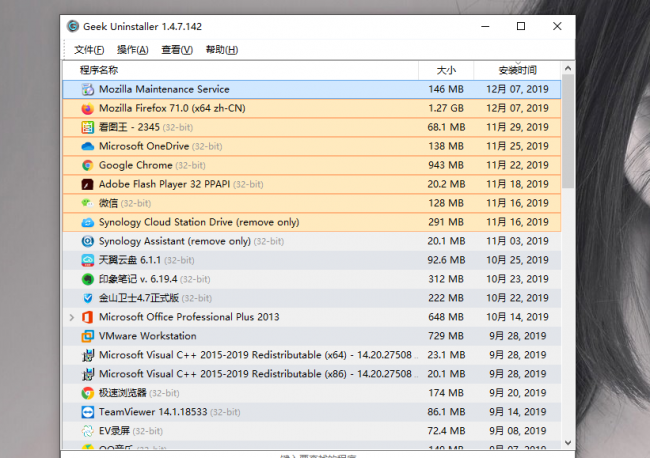The image size is (650, 458).
Task: Click the 9月 20, 2019 install date
Action: point(517,393)
